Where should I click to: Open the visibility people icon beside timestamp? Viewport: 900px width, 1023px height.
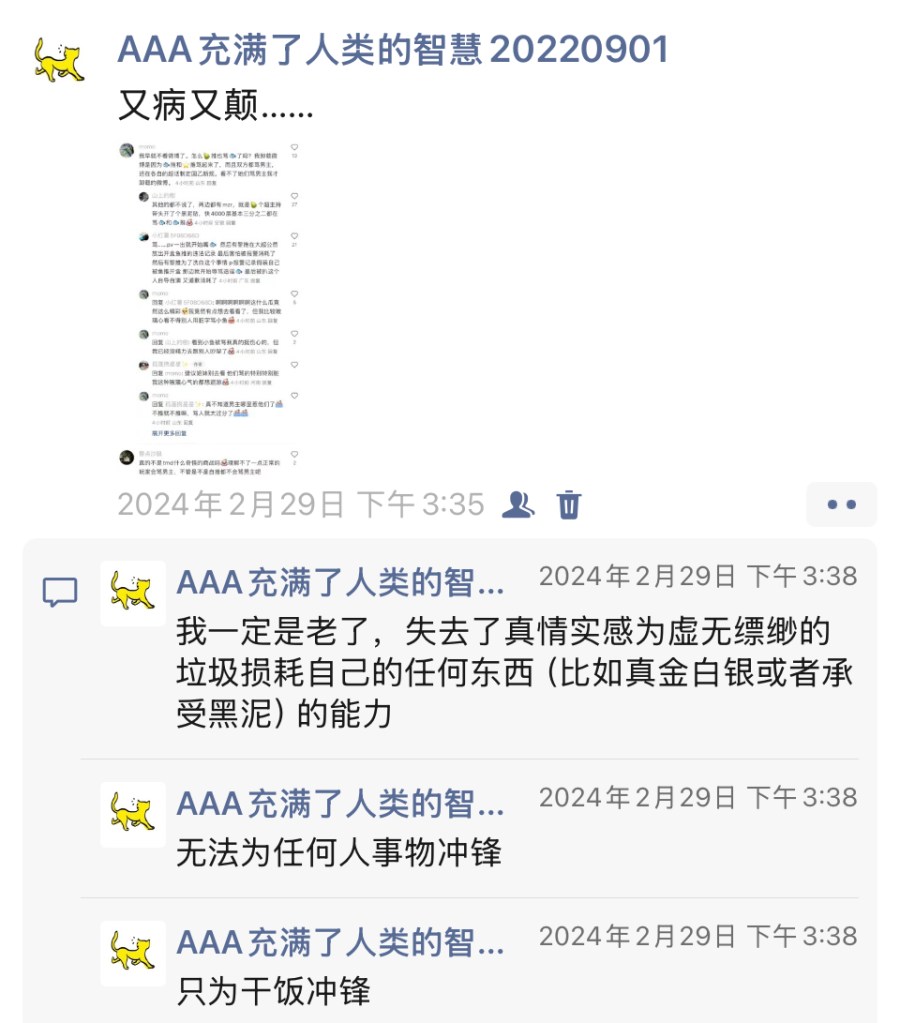[x=518, y=504]
